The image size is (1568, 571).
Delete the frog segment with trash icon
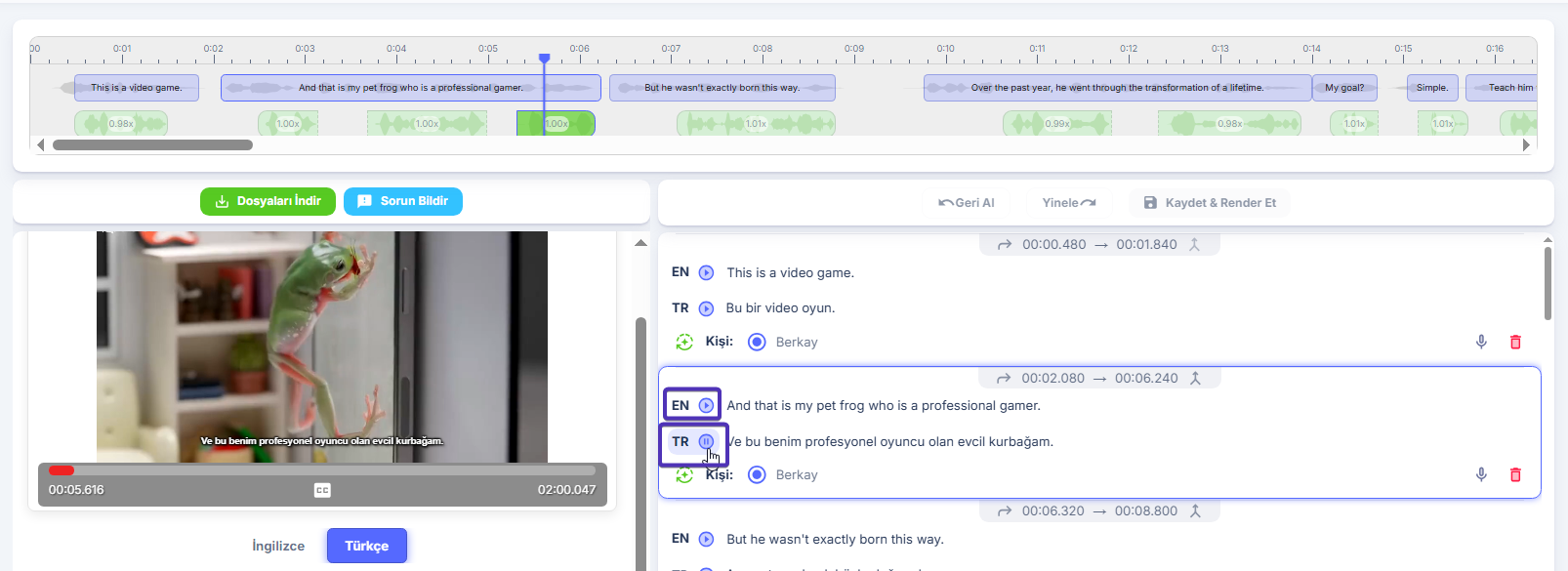(x=1515, y=474)
